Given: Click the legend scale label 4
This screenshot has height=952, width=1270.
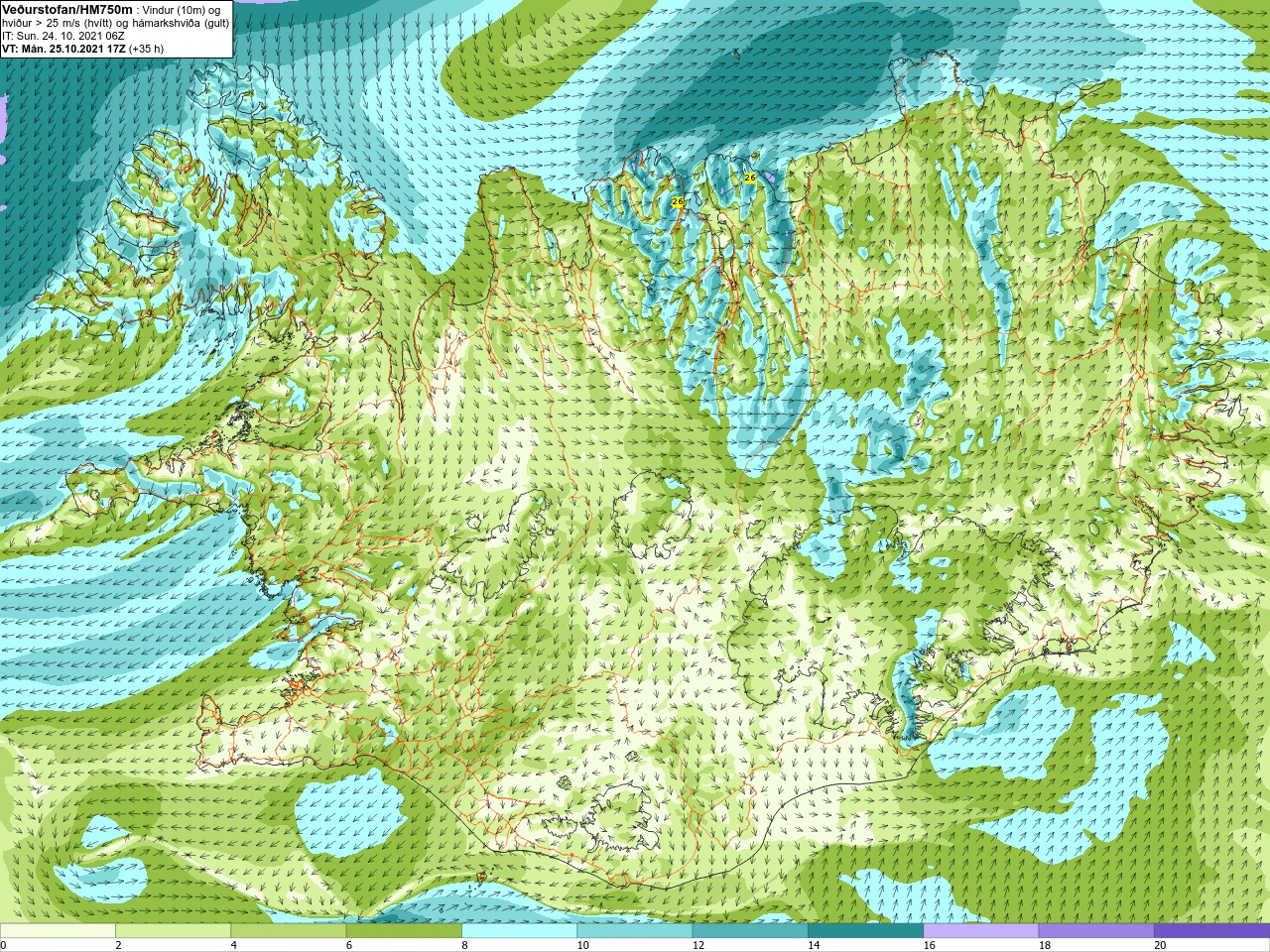Looking at the screenshot, I should point(233,945).
